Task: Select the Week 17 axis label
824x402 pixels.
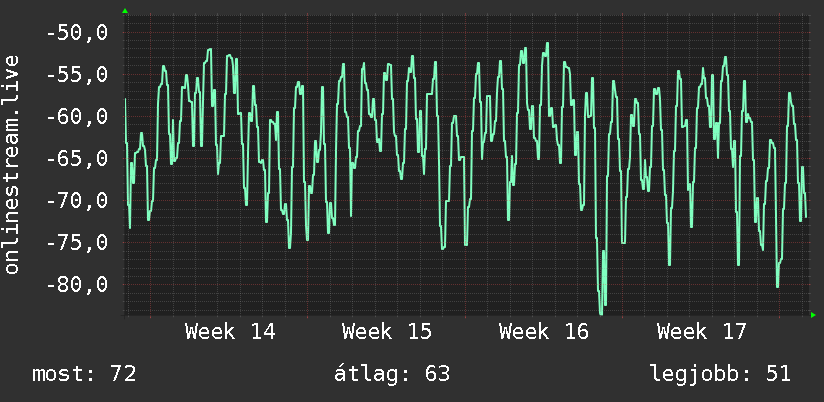Action: coord(702,332)
